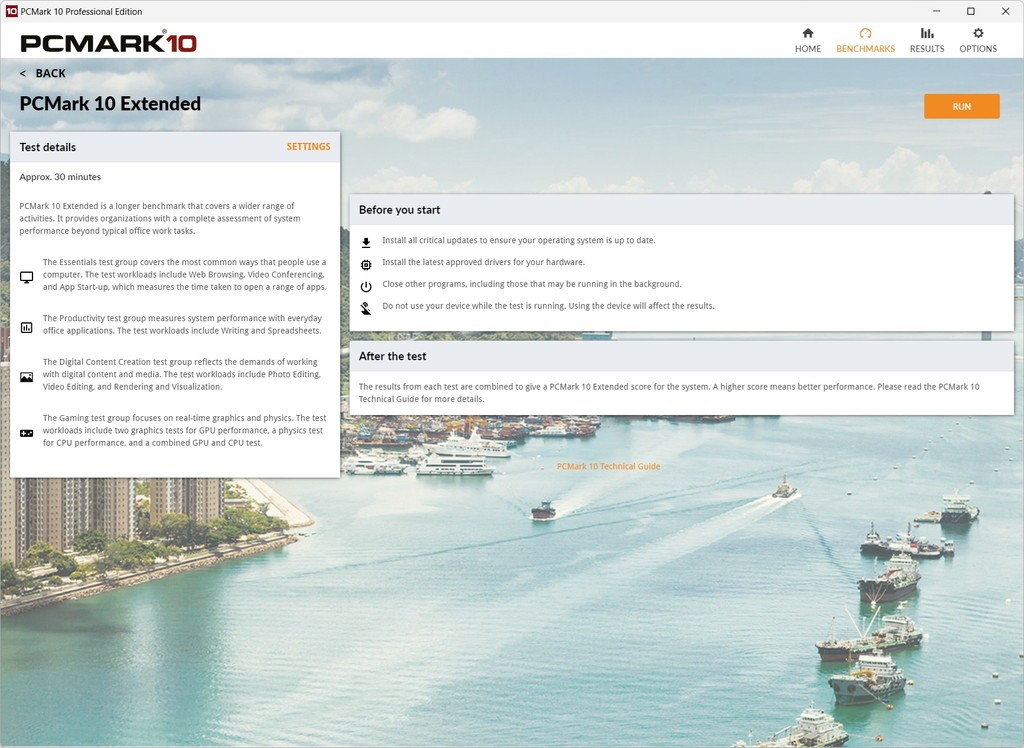The image size is (1024, 748).
Task: Click the 'After the test' heading
Action: [x=392, y=356]
